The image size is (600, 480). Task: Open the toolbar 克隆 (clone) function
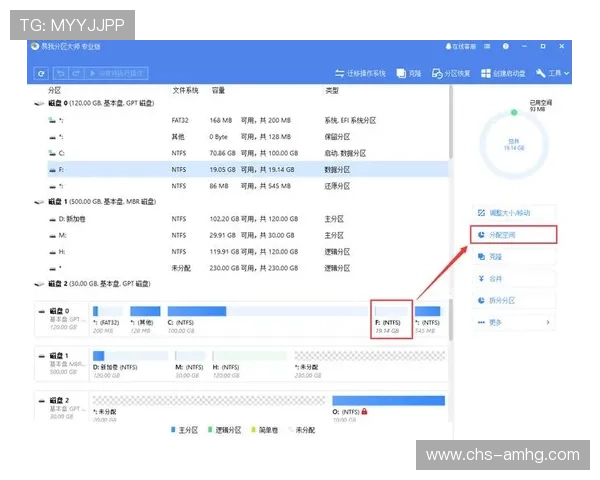click(x=409, y=73)
